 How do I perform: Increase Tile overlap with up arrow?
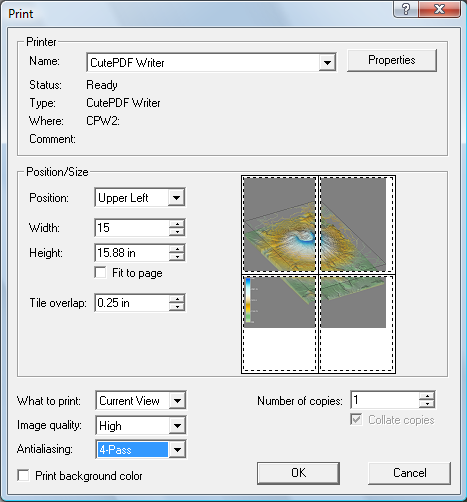pos(177,299)
